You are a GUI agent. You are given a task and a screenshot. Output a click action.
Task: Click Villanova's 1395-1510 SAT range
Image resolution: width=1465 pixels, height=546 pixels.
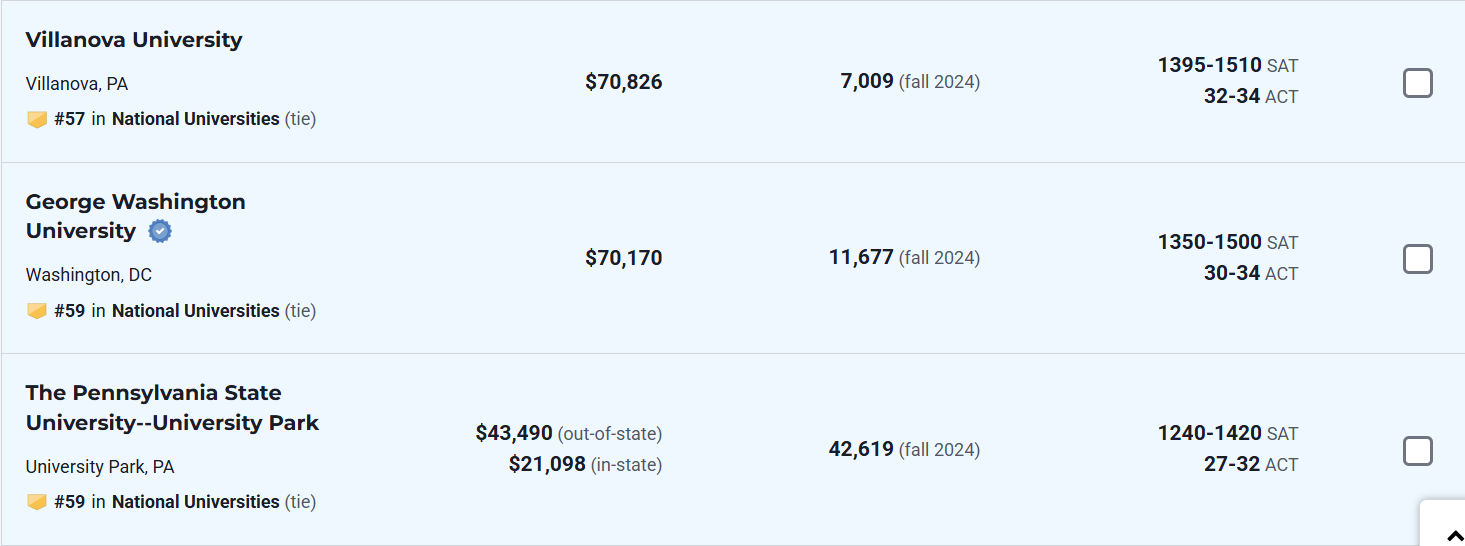click(1209, 65)
